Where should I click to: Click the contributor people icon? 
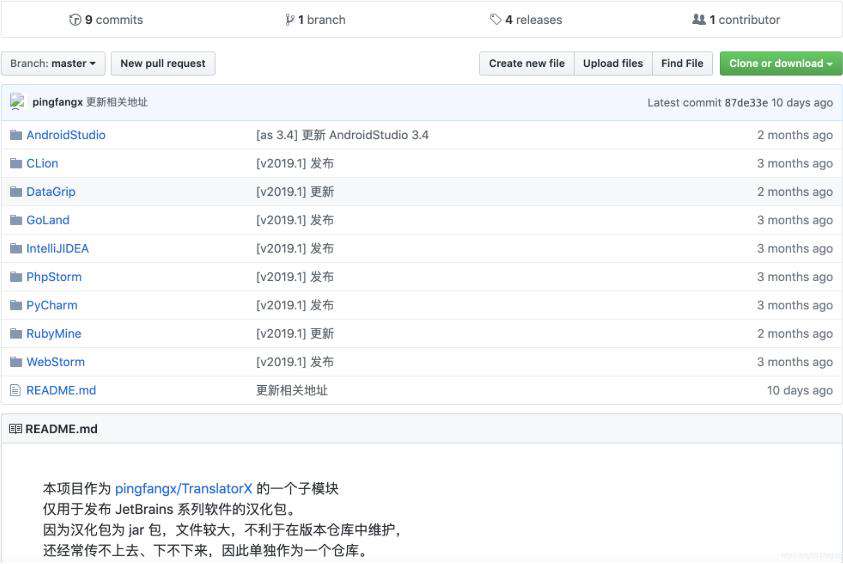tap(698, 20)
